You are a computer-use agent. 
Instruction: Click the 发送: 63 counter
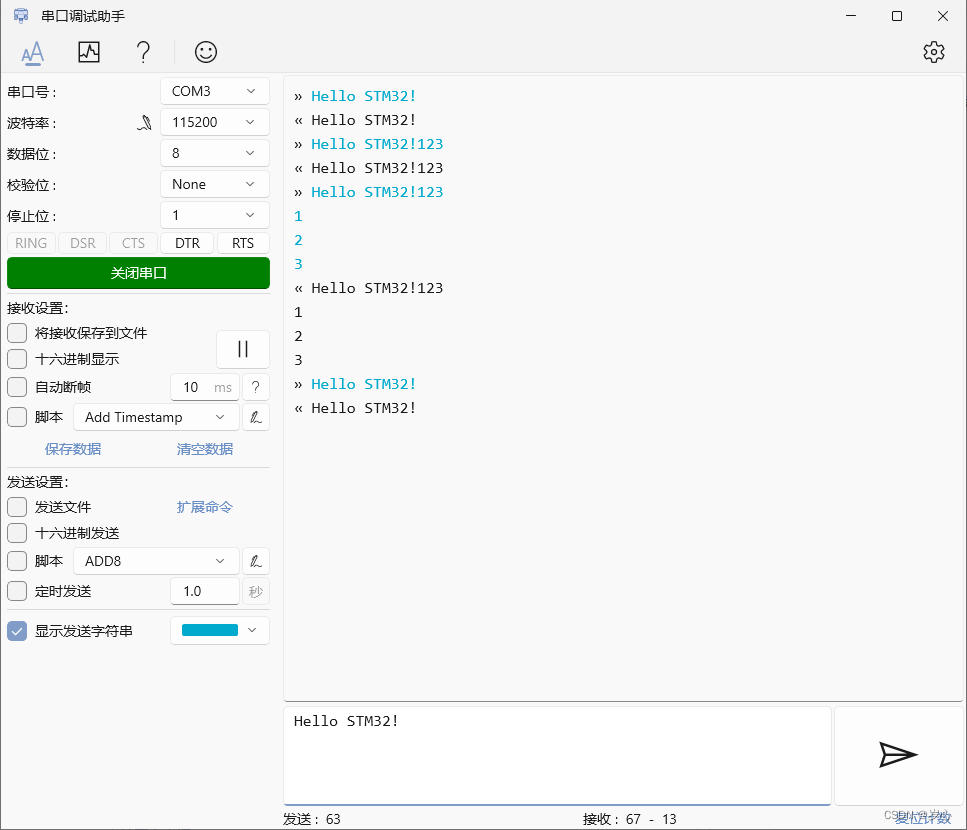[x=311, y=819]
